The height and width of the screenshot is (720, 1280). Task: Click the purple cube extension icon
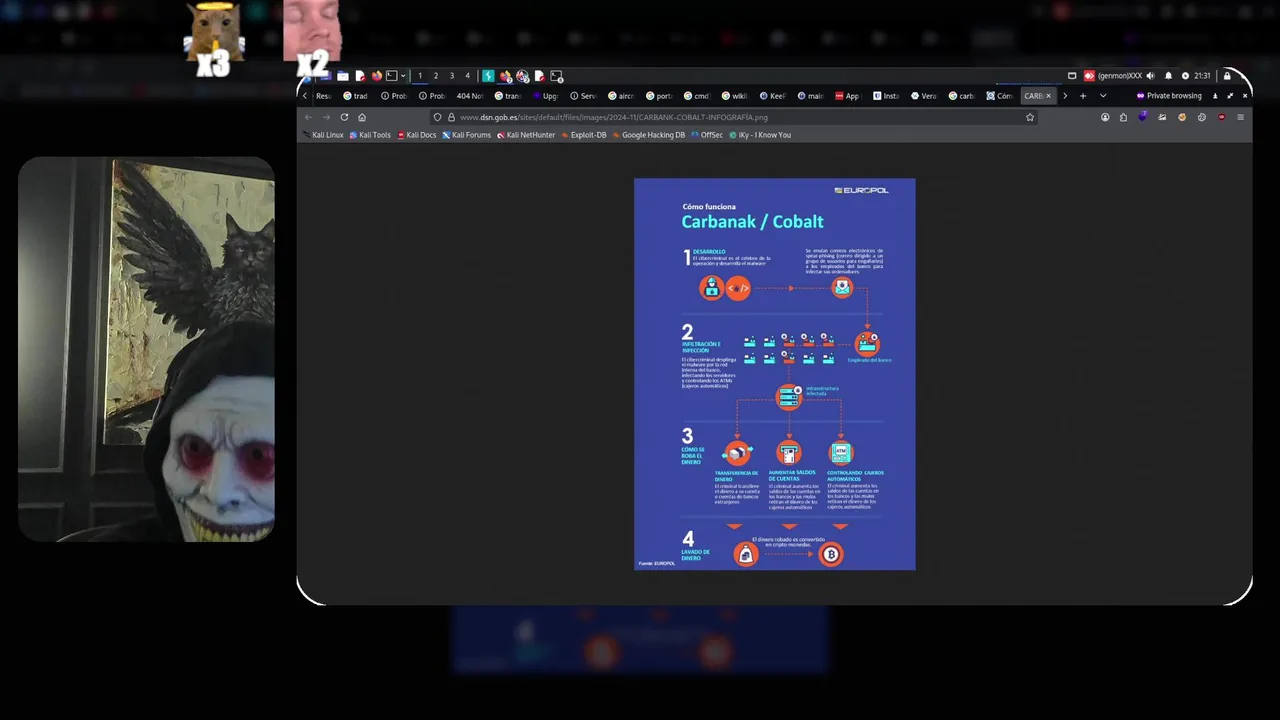pos(1143,117)
